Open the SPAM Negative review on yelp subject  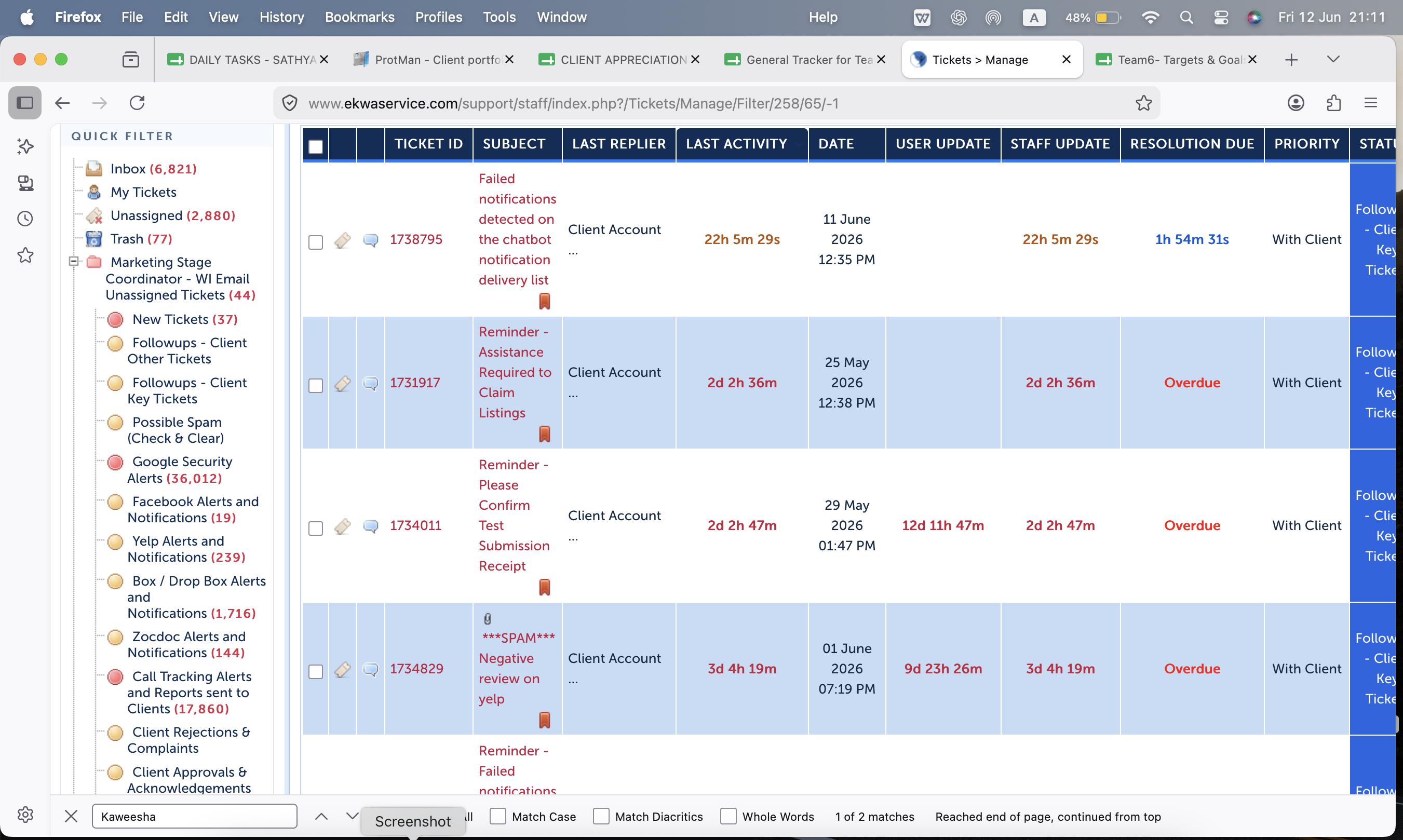(x=517, y=669)
